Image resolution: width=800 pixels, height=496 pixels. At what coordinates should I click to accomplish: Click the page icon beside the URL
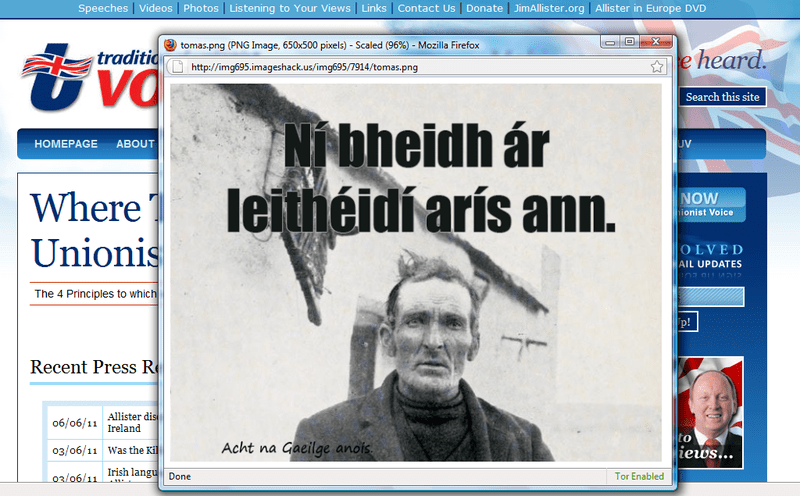(178, 67)
